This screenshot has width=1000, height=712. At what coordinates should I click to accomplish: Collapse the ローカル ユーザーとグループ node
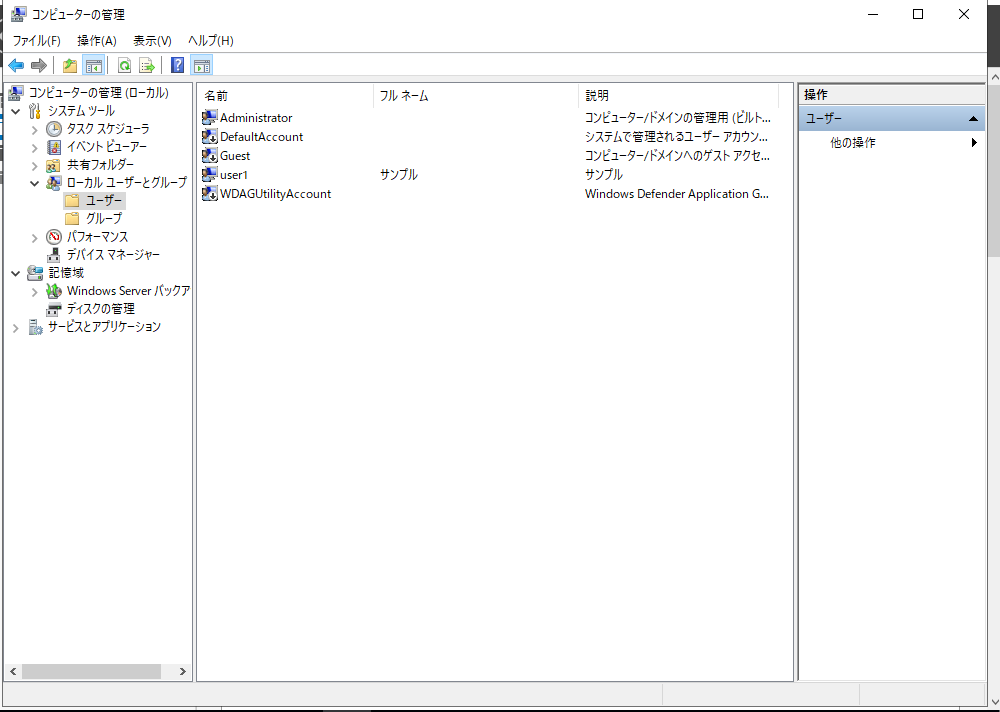[x=35, y=182]
